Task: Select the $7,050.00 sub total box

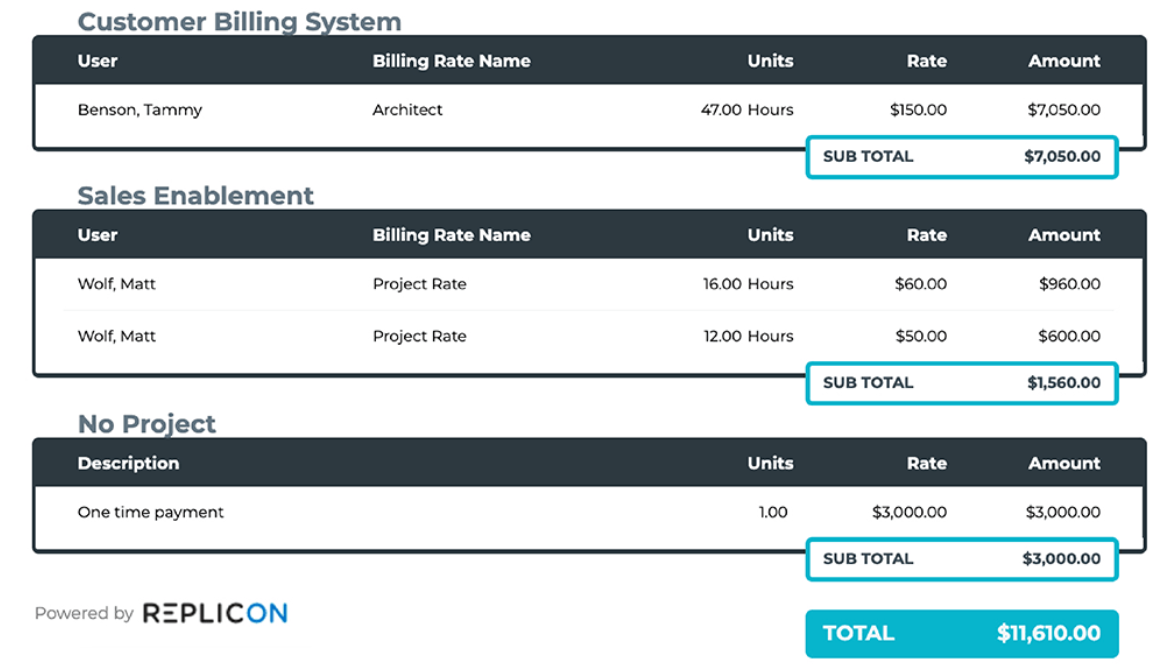Action: coord(961,157)
